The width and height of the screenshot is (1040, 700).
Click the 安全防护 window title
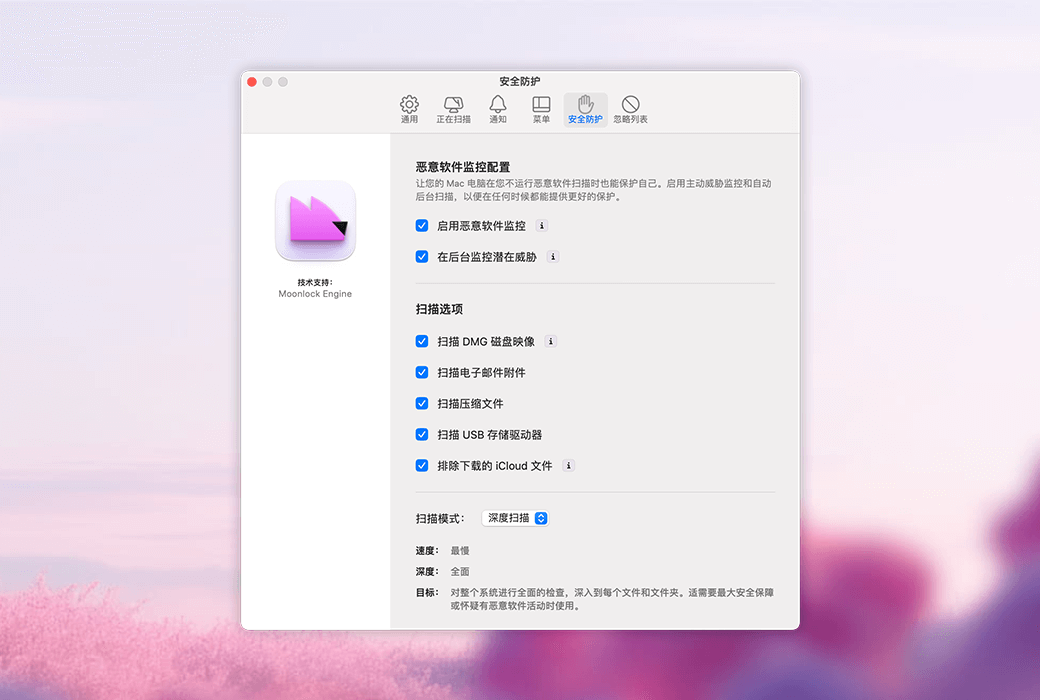[520, 82]
